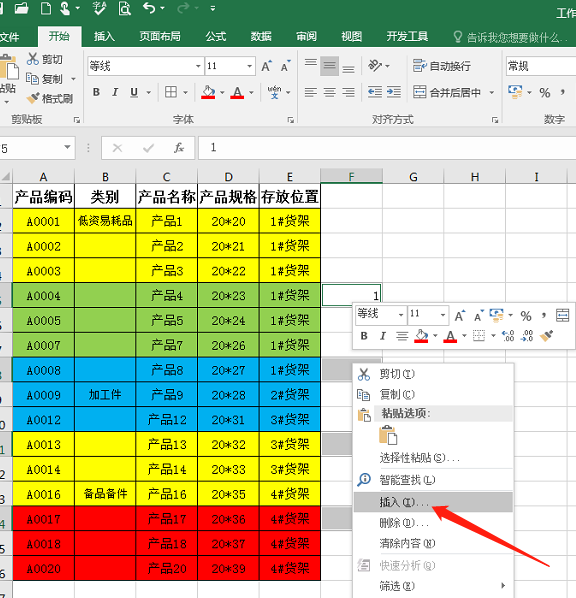
Task: Click the Open folder quick access icon
Action: click(x=21, y=8)
